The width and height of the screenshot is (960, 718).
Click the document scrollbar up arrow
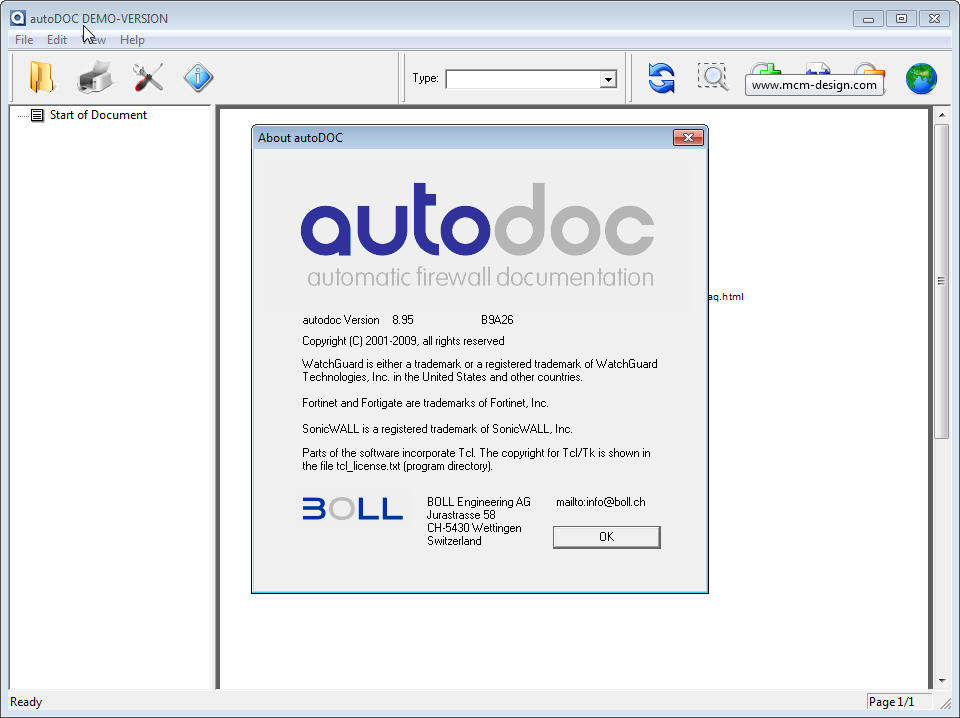click(x=942, y=115)
